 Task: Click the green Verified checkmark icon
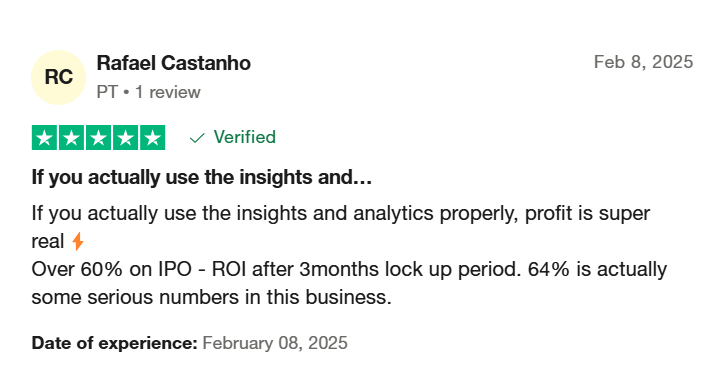tap(197, 138)
